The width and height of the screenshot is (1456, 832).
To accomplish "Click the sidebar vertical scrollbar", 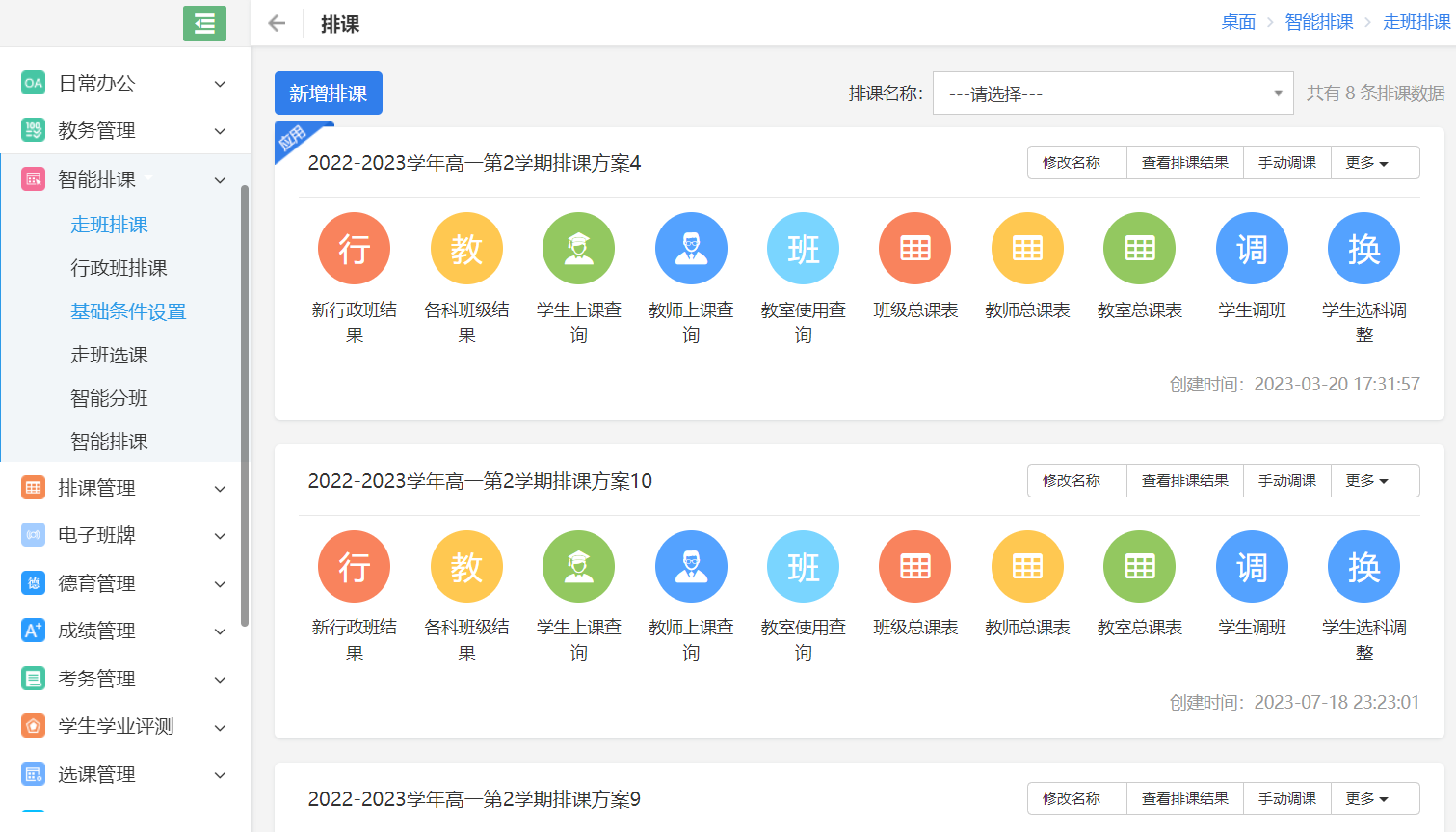I will (245, 405).
